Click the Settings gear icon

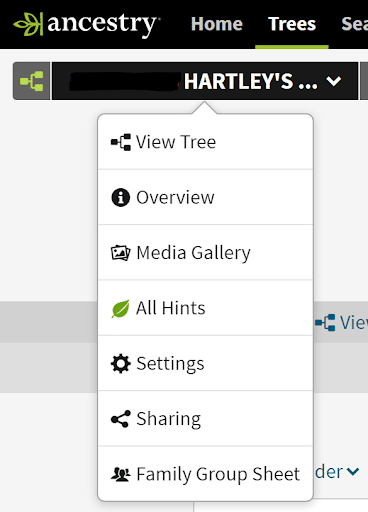120,364
